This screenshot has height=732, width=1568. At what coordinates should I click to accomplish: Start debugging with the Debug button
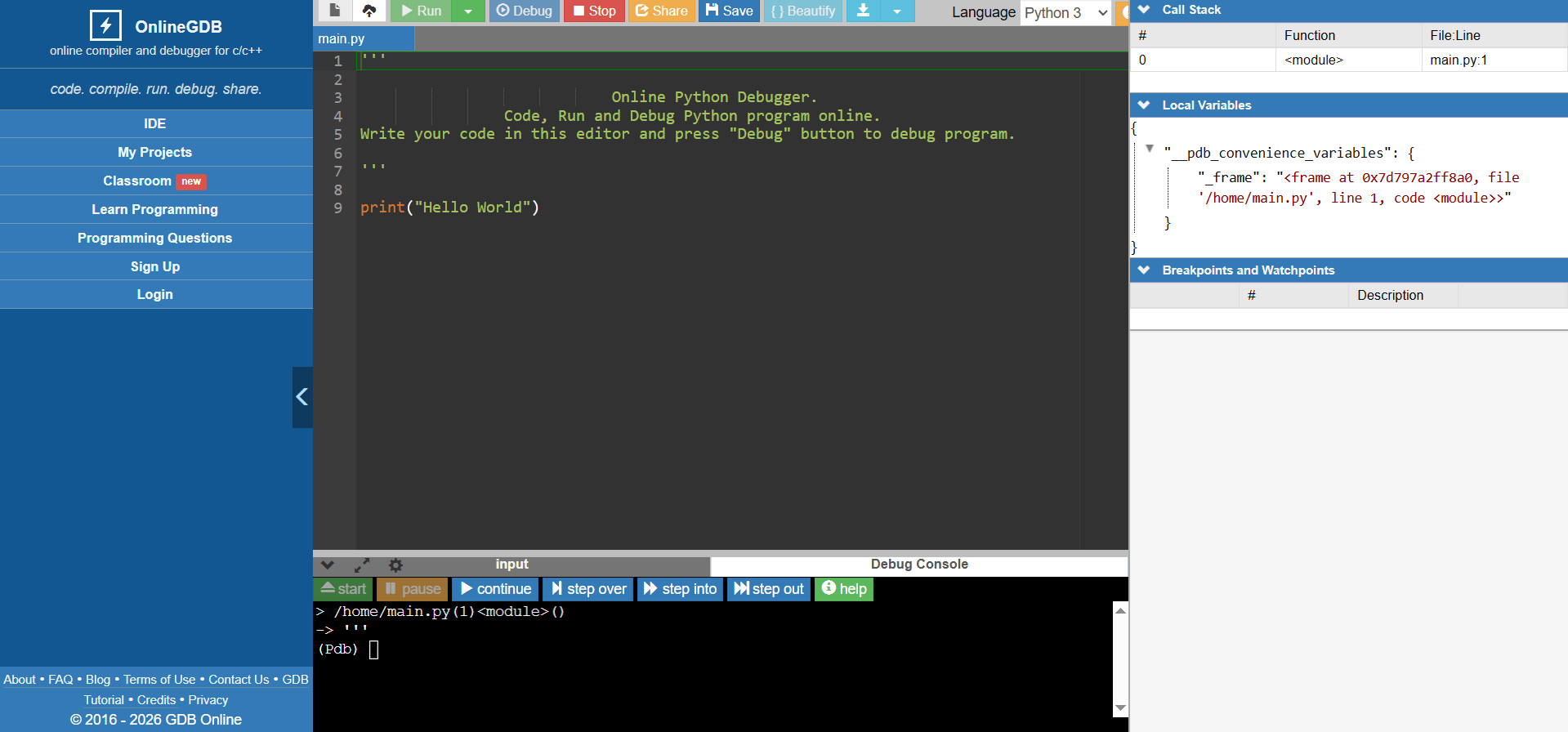525,11
